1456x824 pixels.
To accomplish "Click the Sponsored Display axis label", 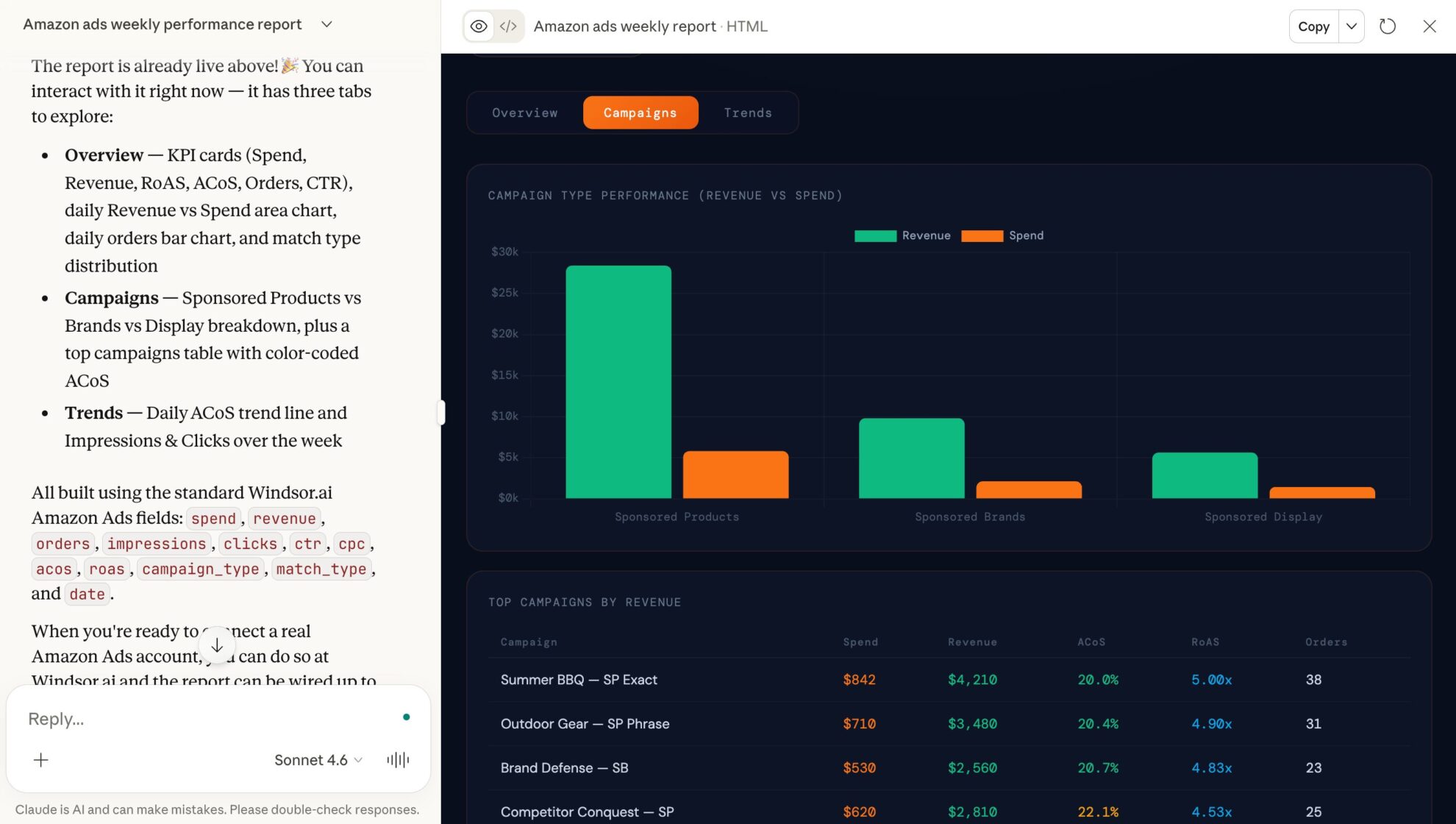I will pos(1263,517).
